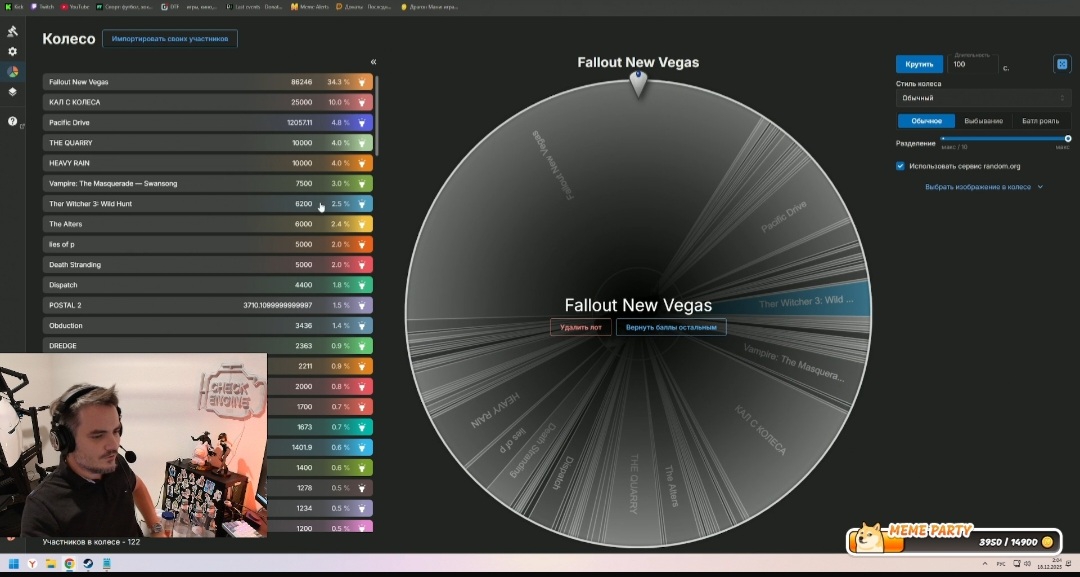
Task: Expand Выбрать изображение в колесе
Action: 984,187
